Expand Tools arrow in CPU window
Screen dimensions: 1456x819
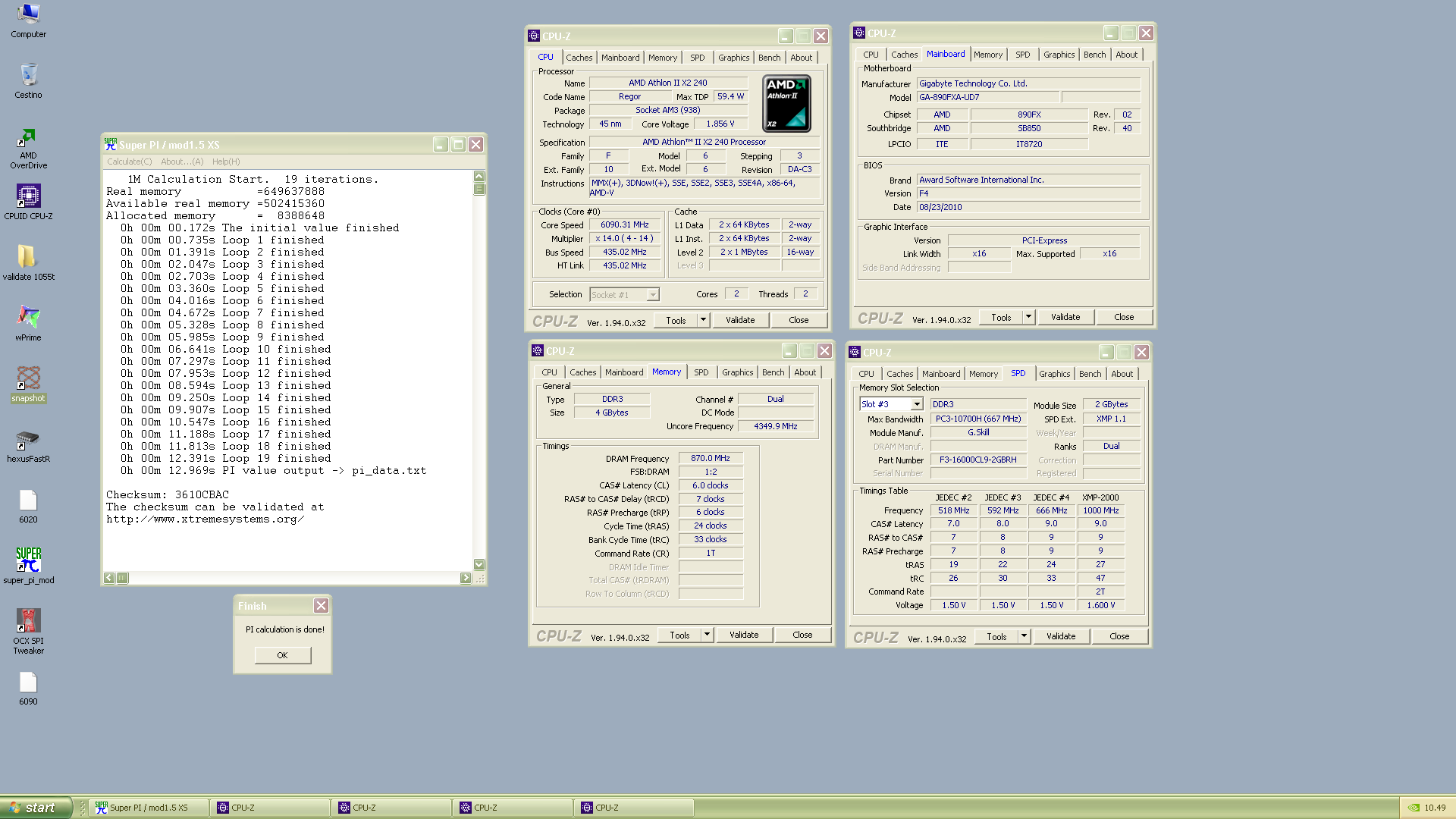click(x=703, y=320)
